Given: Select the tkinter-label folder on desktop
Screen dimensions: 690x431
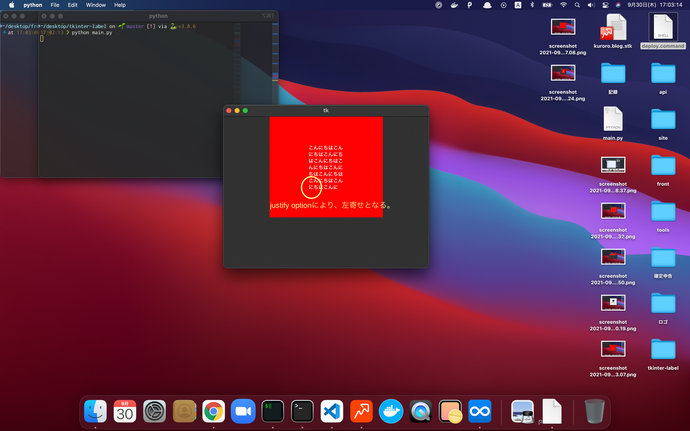Looking at the screenshot, I should (663, 350).
